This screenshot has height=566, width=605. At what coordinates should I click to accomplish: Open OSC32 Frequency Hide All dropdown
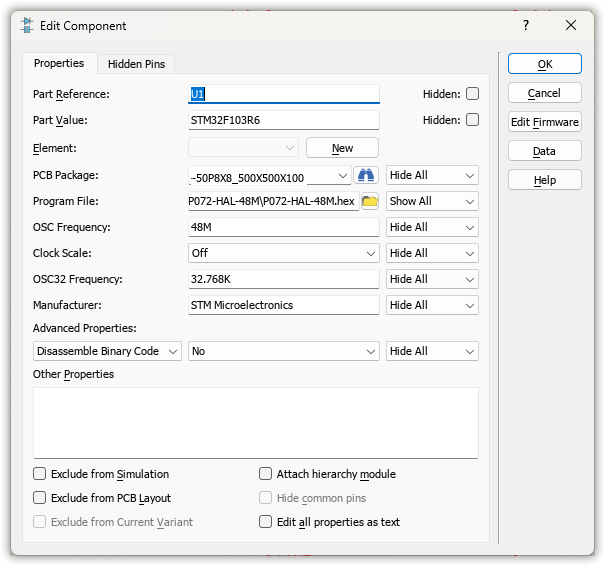coord(432,279)
